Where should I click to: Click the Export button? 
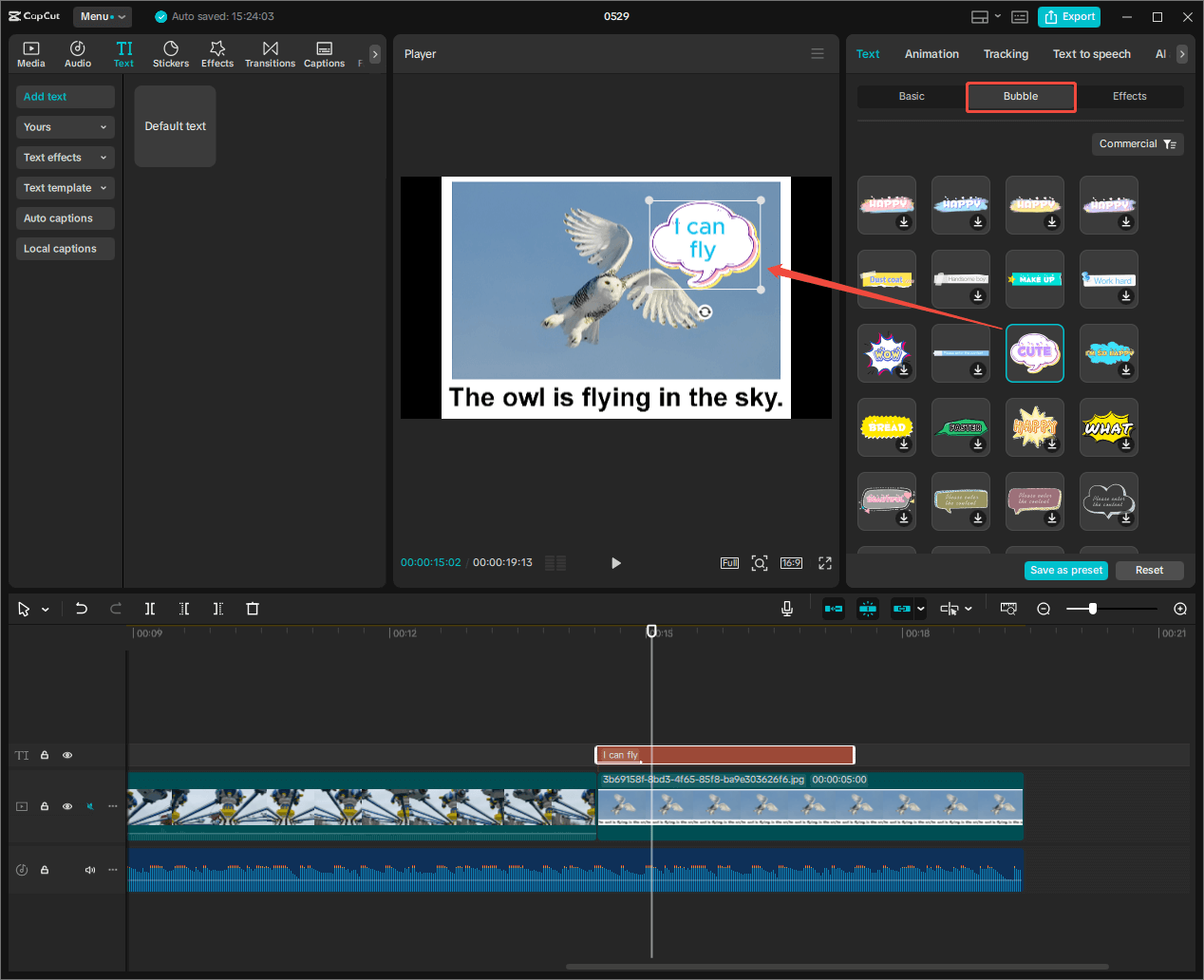click(1069, 16)
